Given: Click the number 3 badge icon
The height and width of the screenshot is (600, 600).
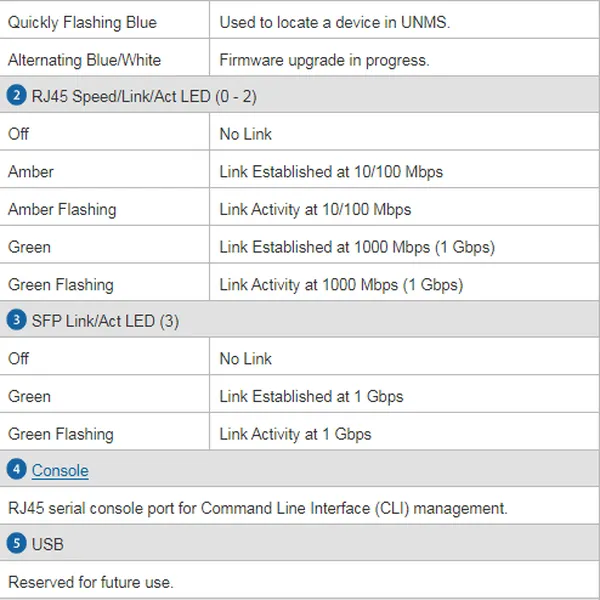Looking at the screenshot, I should (16, 321).
